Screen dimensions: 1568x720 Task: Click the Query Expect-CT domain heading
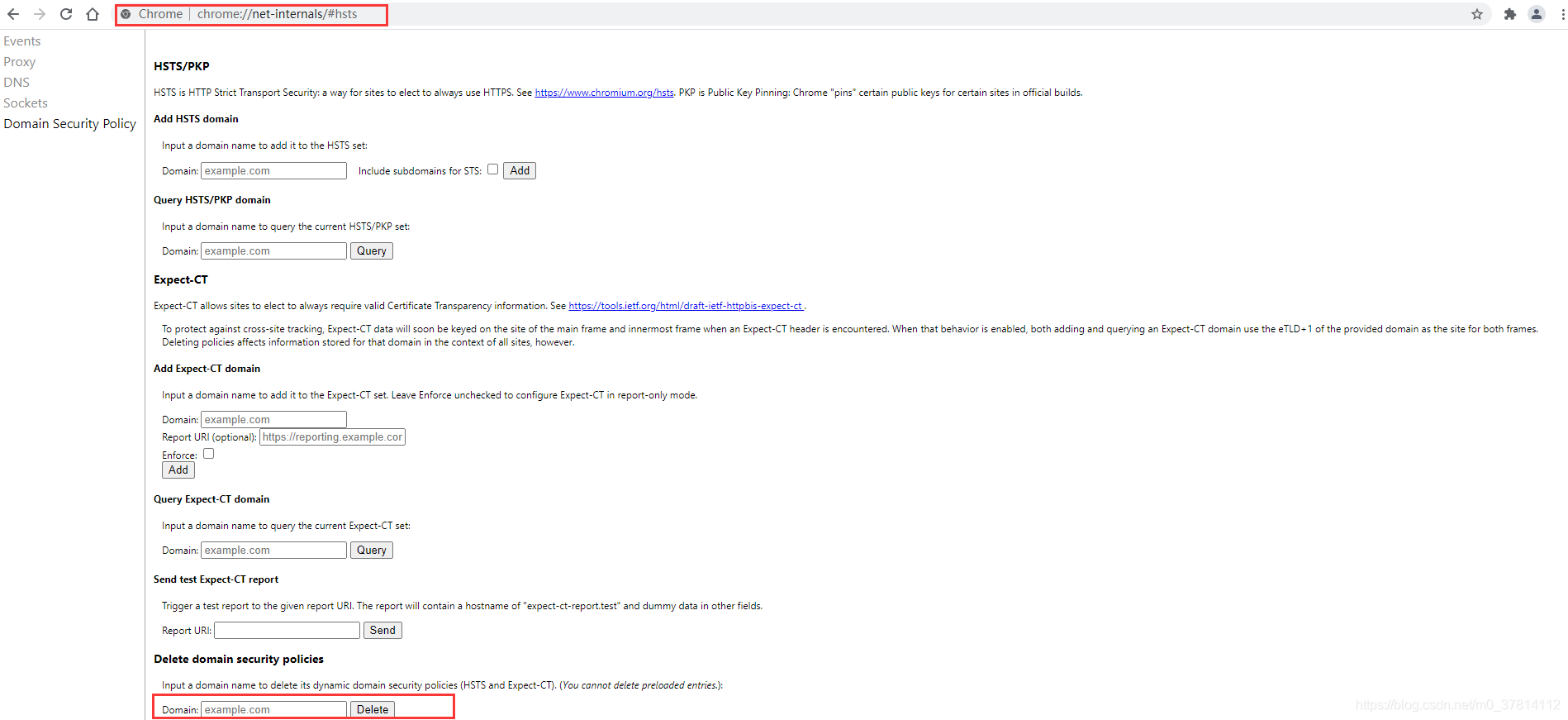pos(211,499)
